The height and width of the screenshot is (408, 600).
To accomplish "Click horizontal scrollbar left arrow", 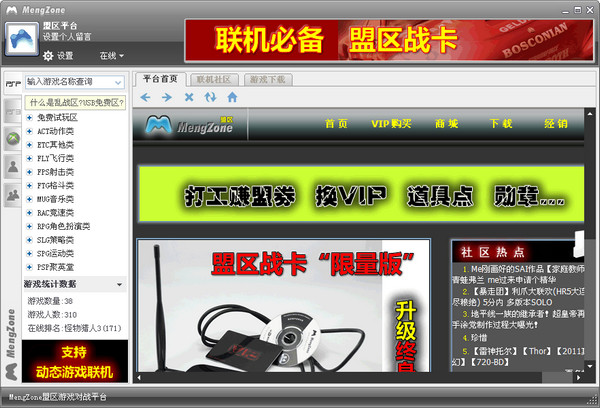I will click(139, 378).
